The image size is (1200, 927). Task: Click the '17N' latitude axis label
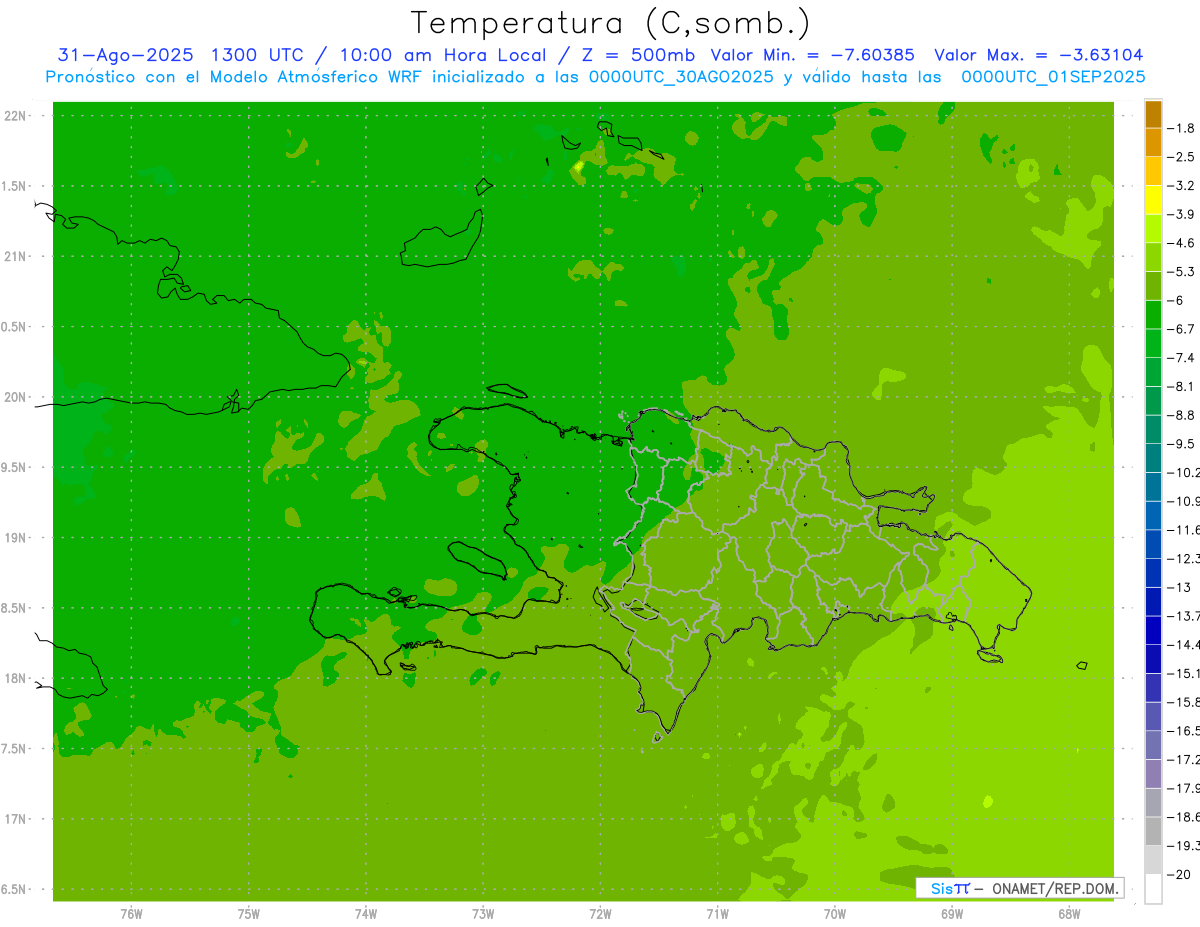tap(16, 819)
